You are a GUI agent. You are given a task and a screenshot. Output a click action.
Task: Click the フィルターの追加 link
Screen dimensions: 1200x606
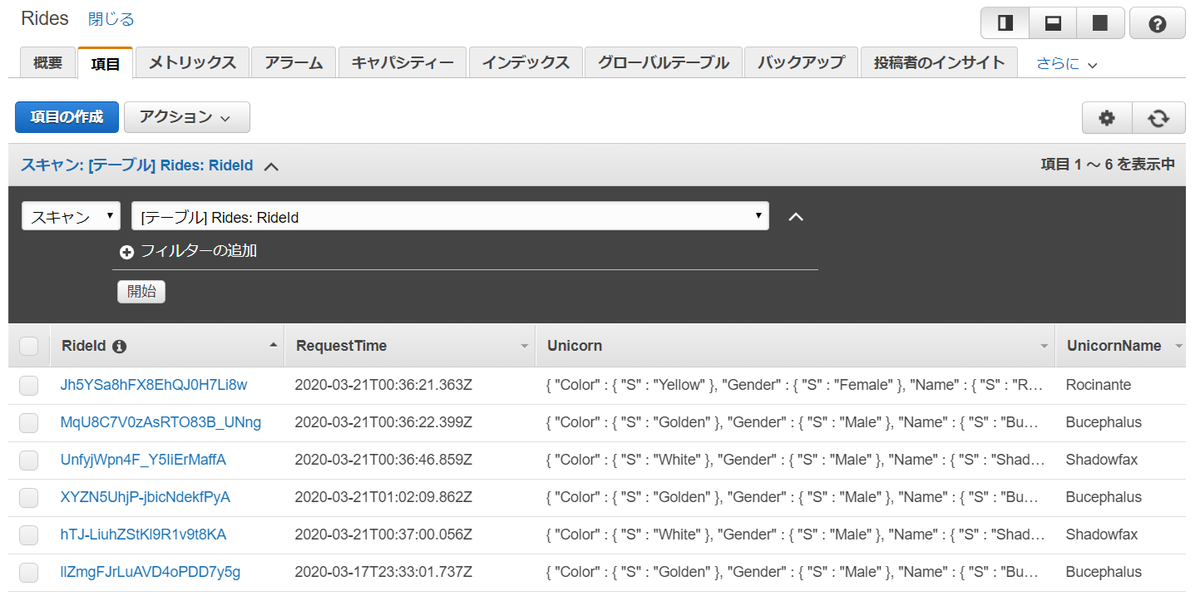pos(199,251)
